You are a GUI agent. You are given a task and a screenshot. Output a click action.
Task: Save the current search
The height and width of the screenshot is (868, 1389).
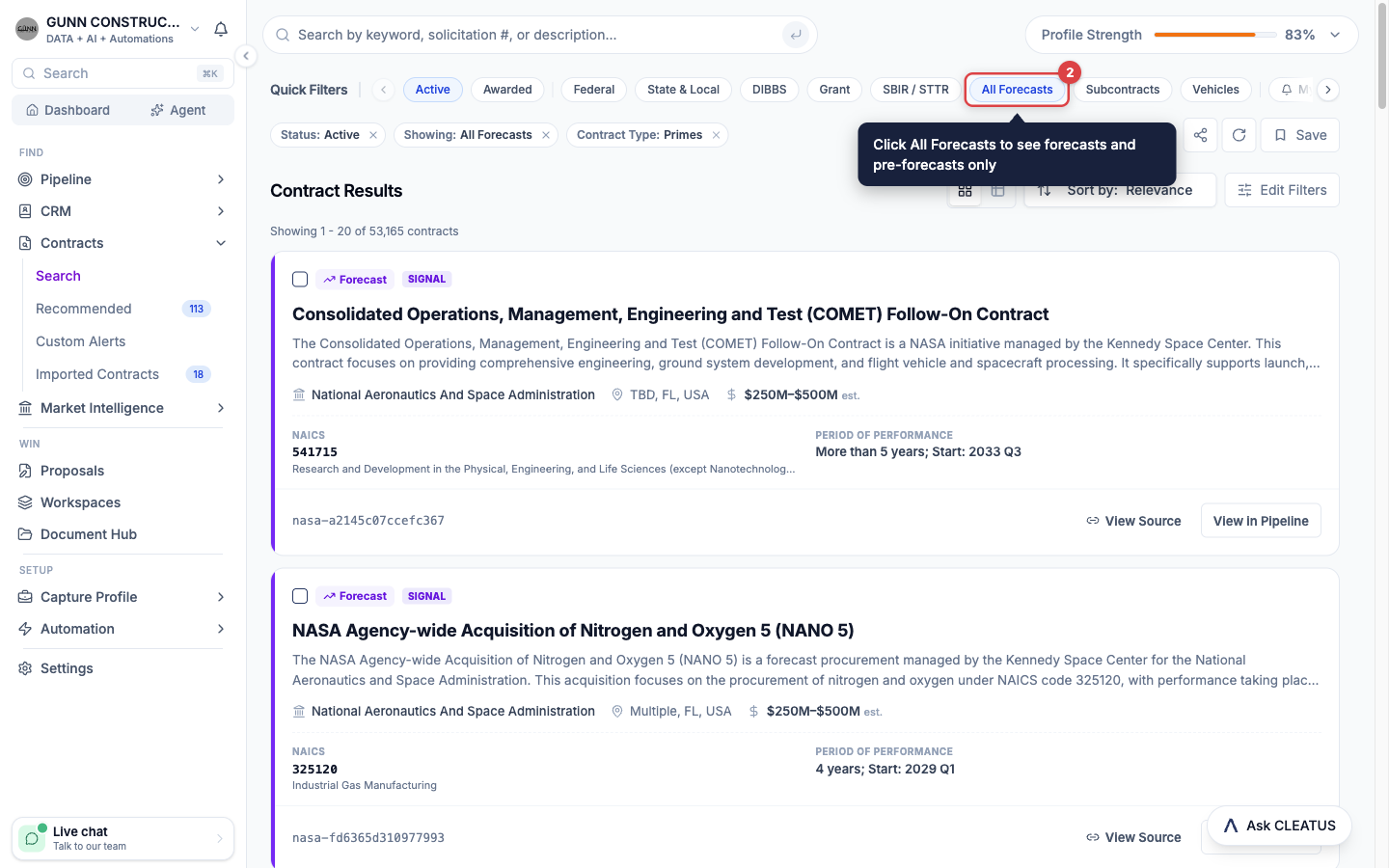pyautogui.click(x=1300, y=135)
